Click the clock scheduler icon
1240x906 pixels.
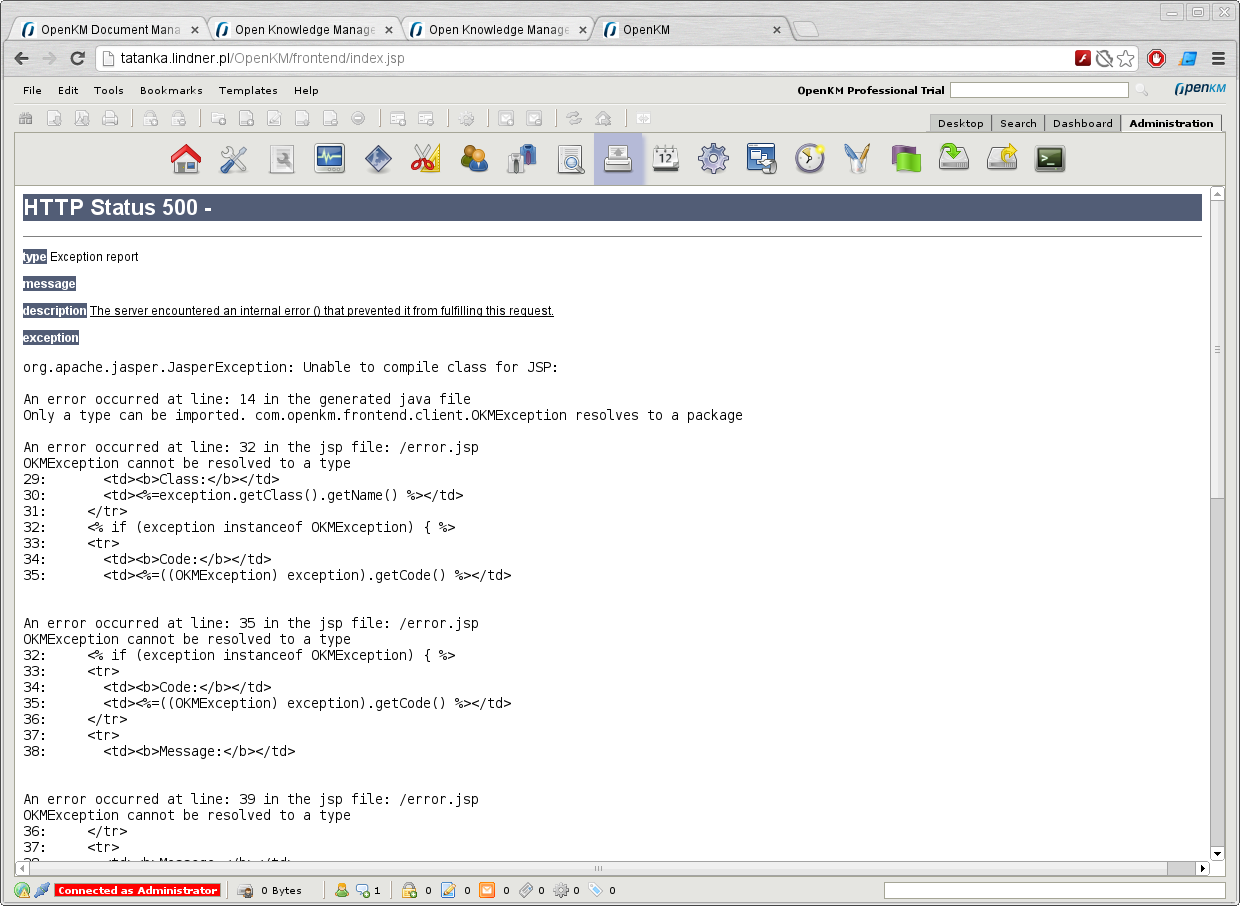[809, 159]
